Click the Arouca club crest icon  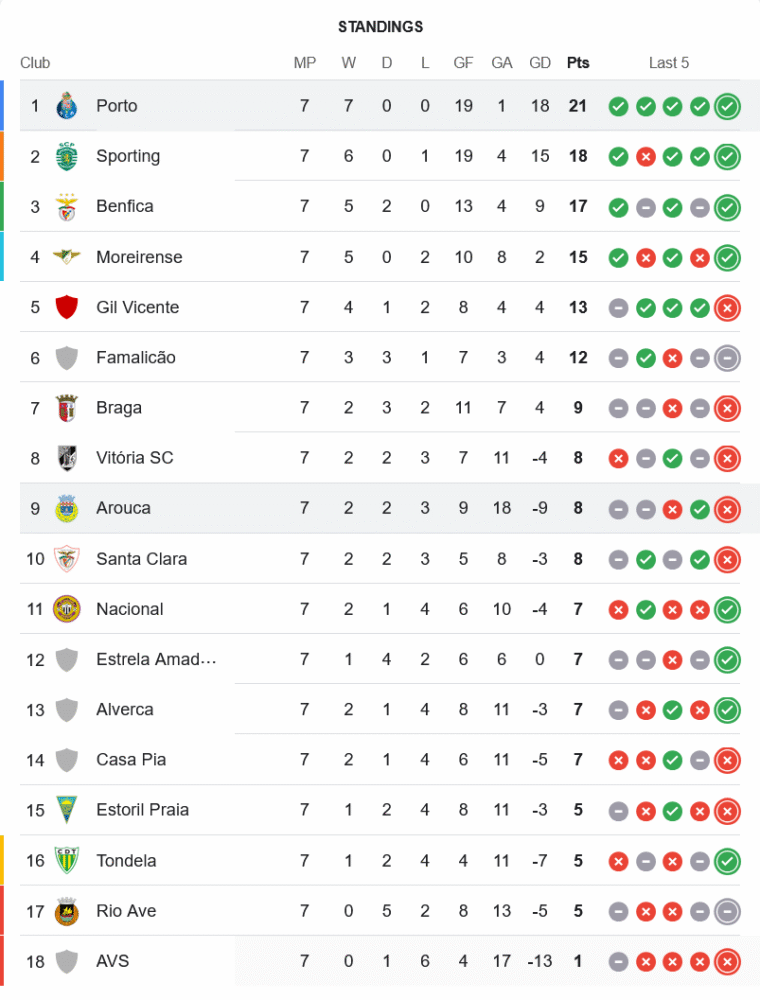pos(67,508)
